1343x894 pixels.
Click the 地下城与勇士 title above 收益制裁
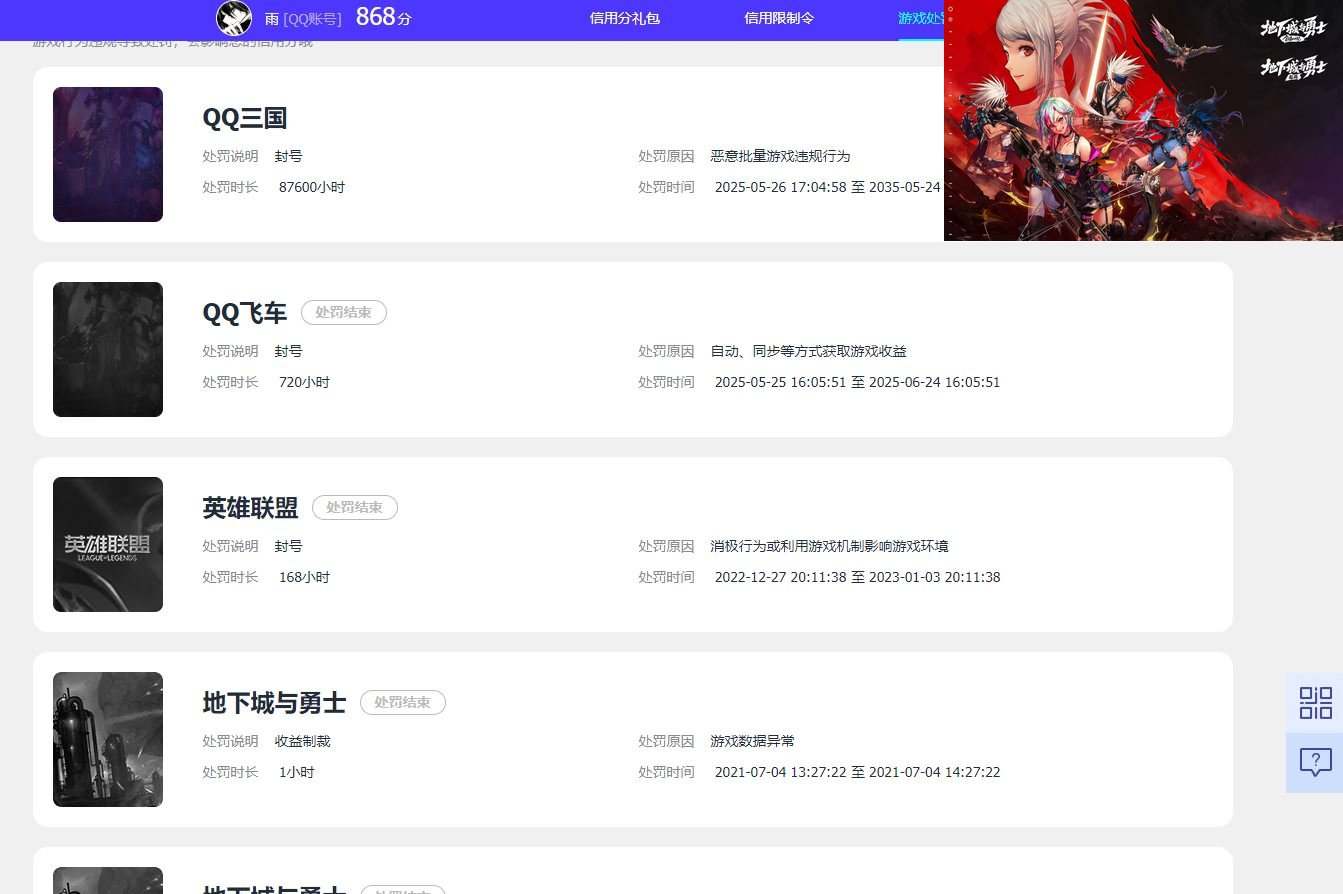274,703
